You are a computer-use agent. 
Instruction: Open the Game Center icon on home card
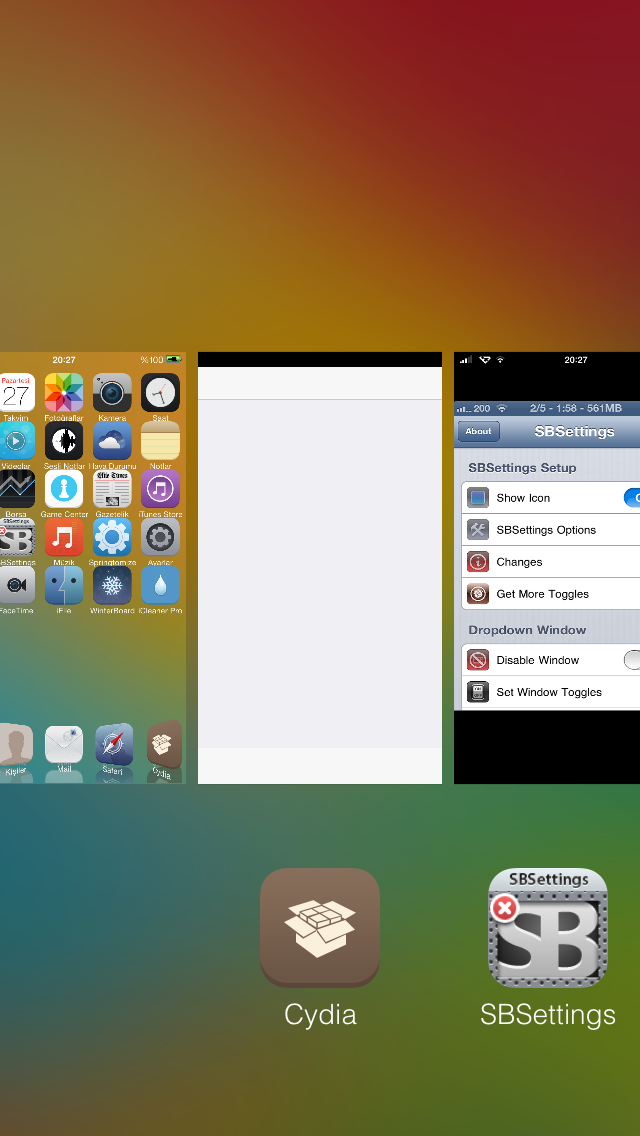[64, 489]
